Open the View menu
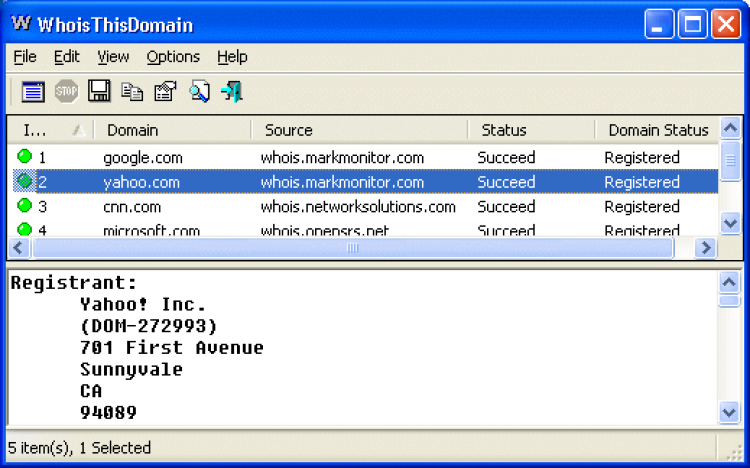The height and width of the screenshot is (468, 750). click(x=113, y=57)
